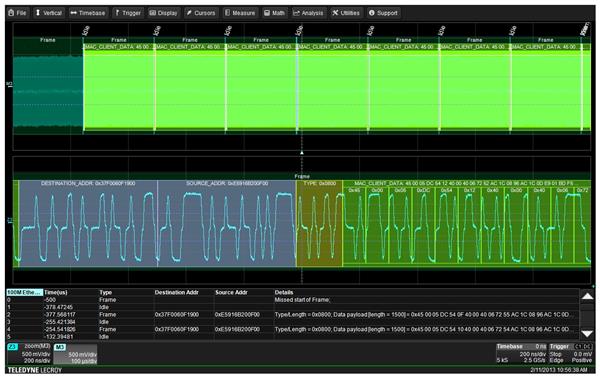Open the Timebase descriptor box
The image size is (600, 378).
click(x=522, y=354)
